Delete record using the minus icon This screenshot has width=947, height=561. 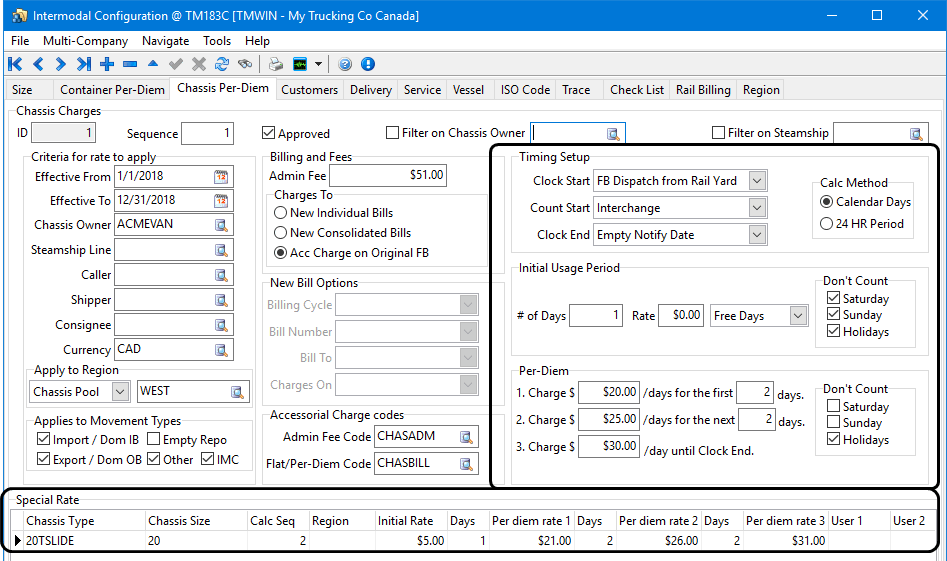(x=130, y=64)
